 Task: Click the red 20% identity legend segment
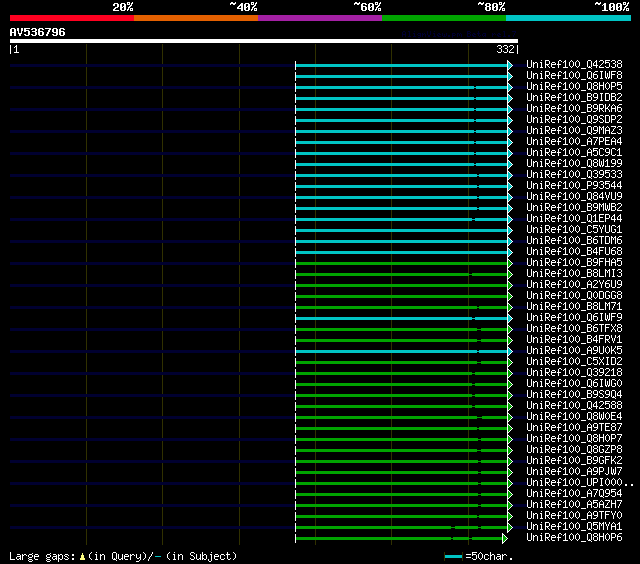(71, 17)
